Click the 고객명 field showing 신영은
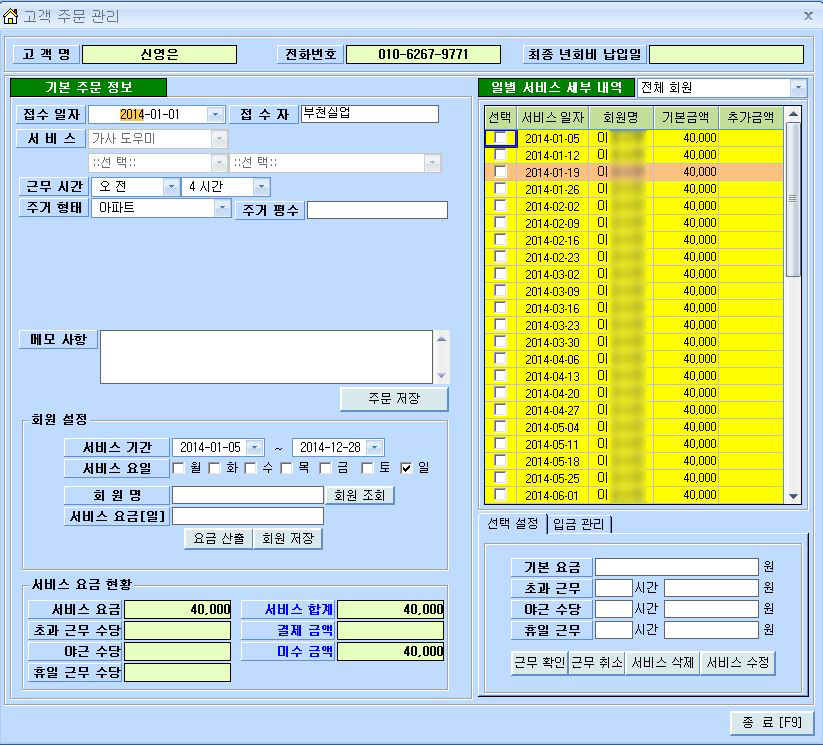 (x=160, y=55)
